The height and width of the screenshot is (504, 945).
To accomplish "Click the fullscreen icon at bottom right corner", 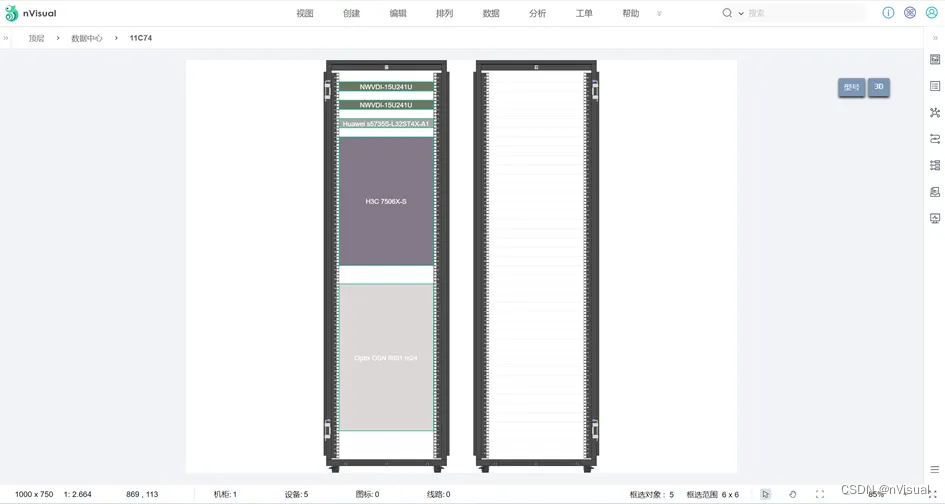I will point(933,494).
